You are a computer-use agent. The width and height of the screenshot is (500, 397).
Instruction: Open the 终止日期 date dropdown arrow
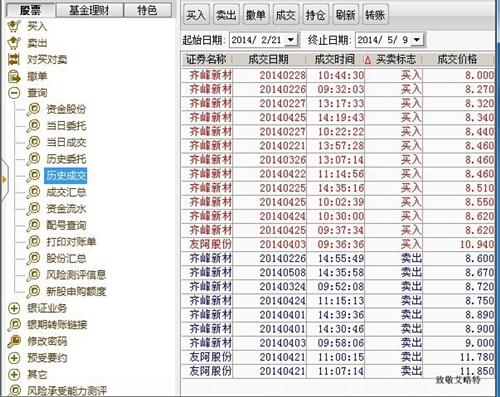(x=416, y=40)
